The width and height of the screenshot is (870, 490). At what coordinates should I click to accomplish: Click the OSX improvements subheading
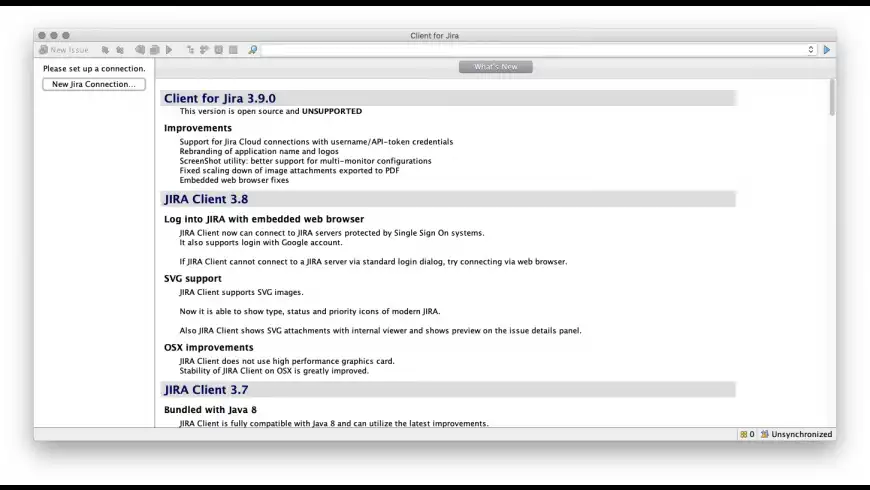[x=209, y=347]
